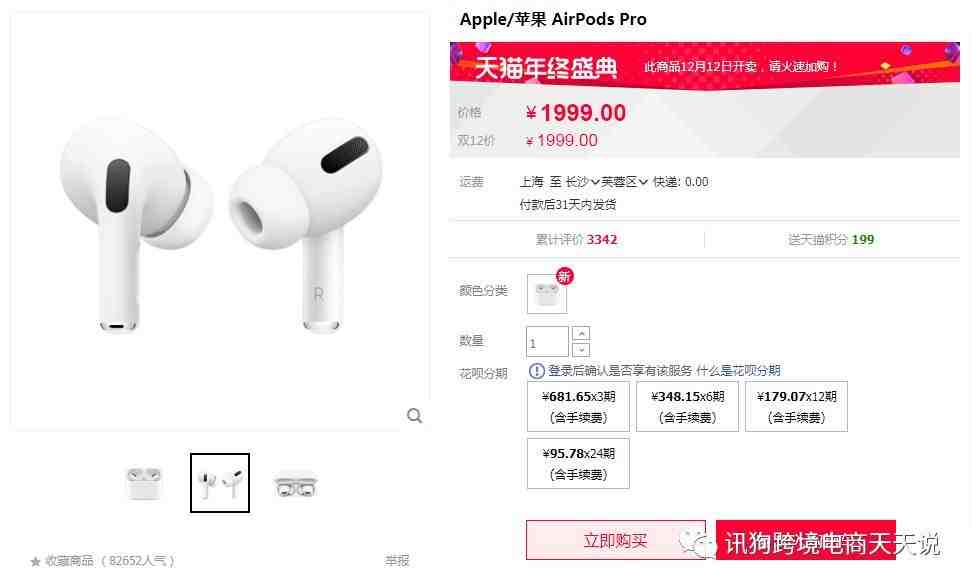Select the white color option swatch

pyautogui.click(x=547, y=294)
